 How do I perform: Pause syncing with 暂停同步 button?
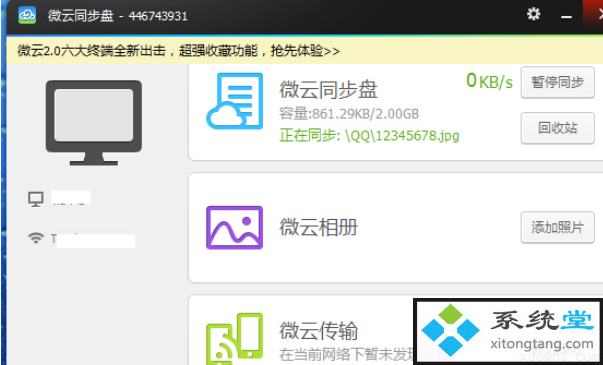[x=558, y=82]
